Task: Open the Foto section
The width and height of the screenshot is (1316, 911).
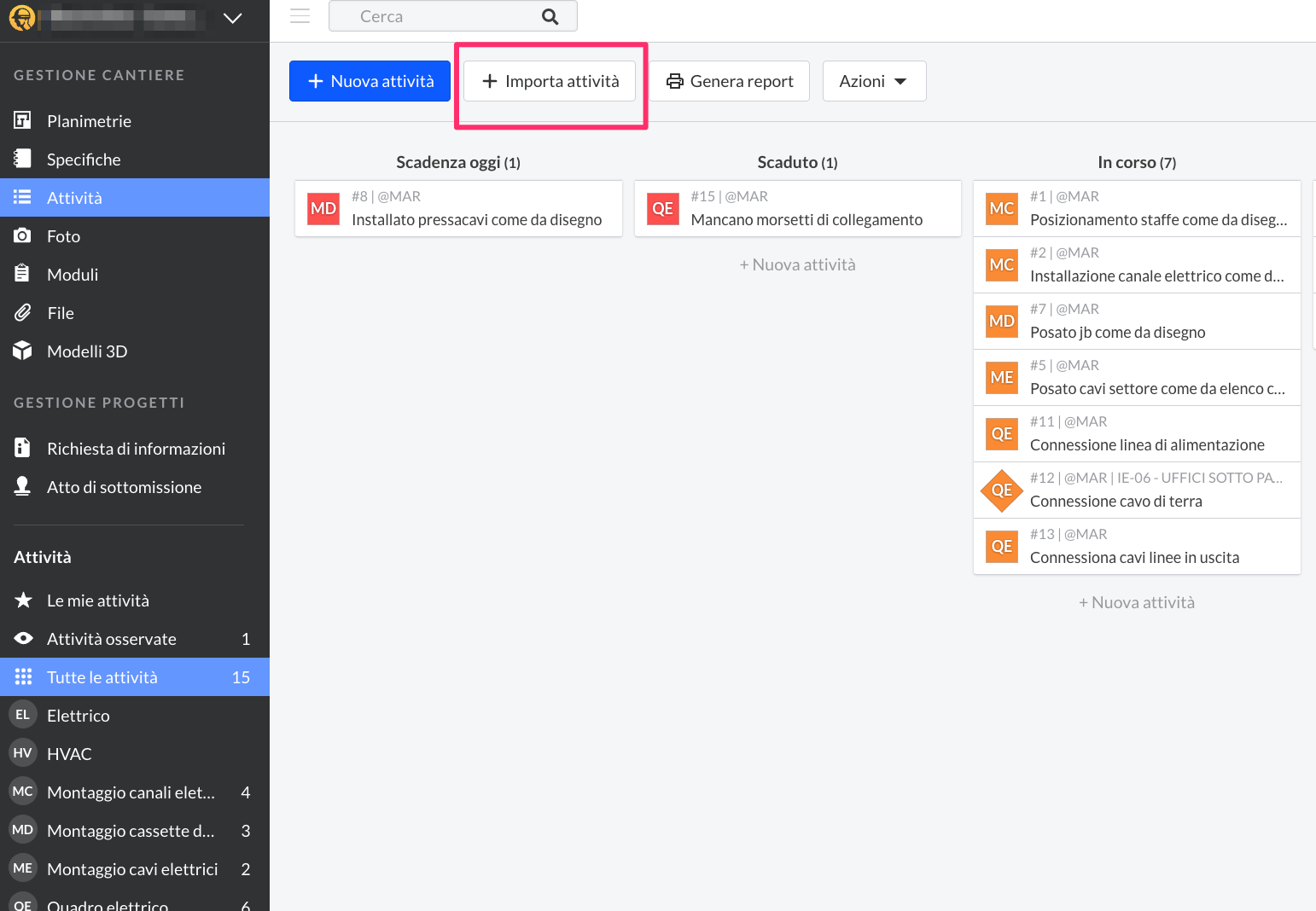Action: point(63,236)
